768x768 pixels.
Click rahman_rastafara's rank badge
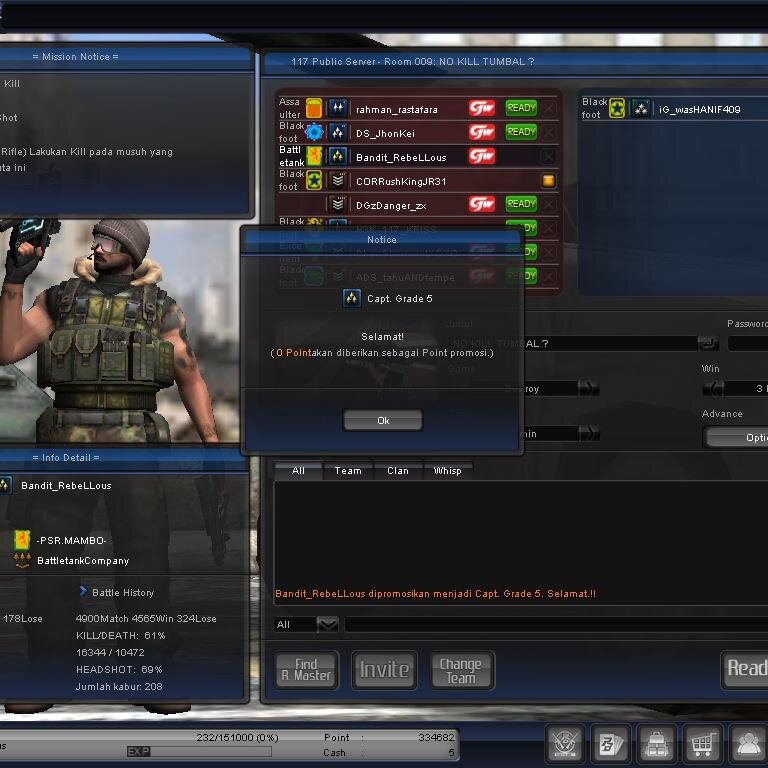coord(337,108)
